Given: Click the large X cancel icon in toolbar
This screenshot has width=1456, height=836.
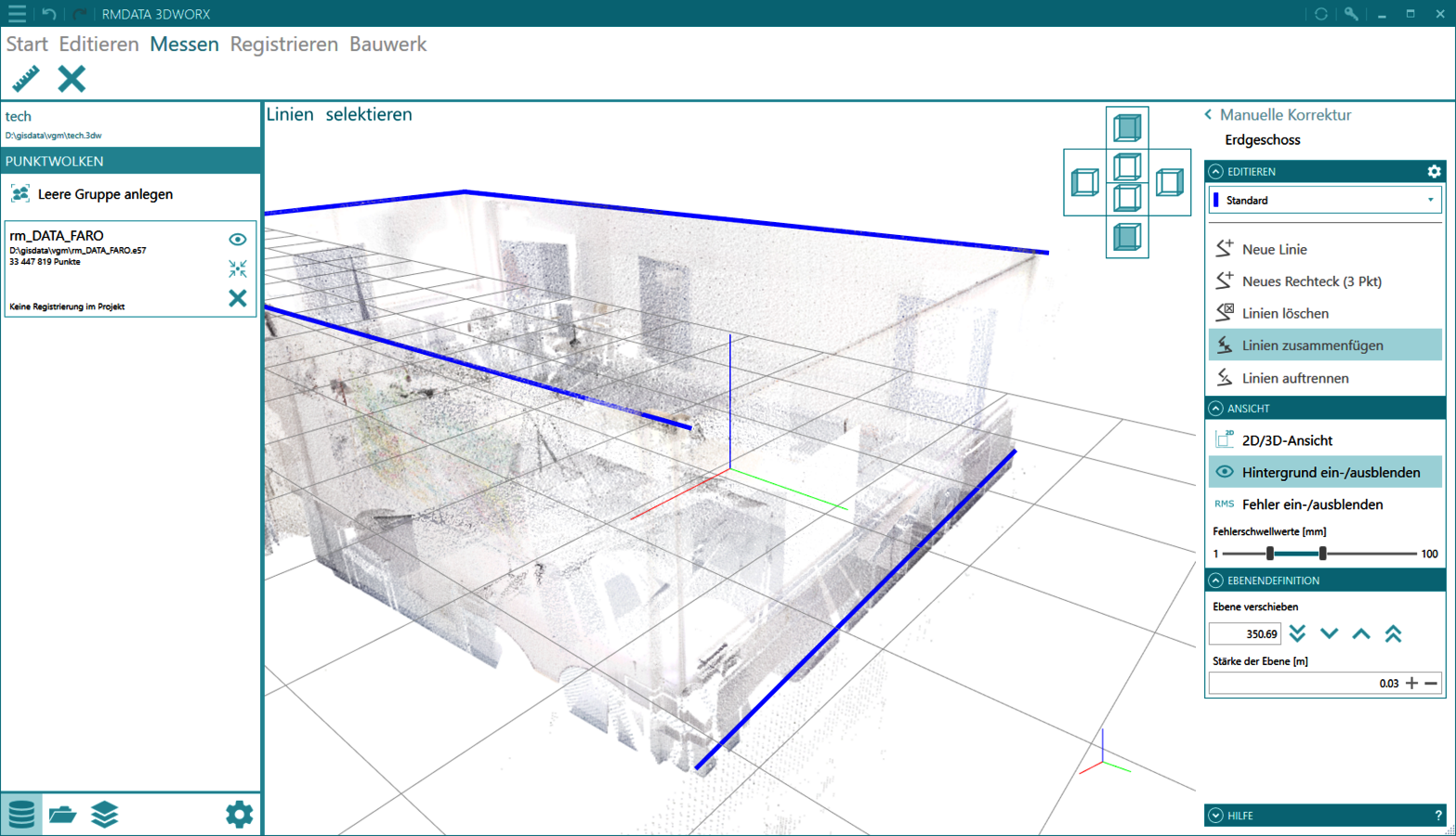Looking at the screenshot, I should pyautogui.click(x=72, y=79).
